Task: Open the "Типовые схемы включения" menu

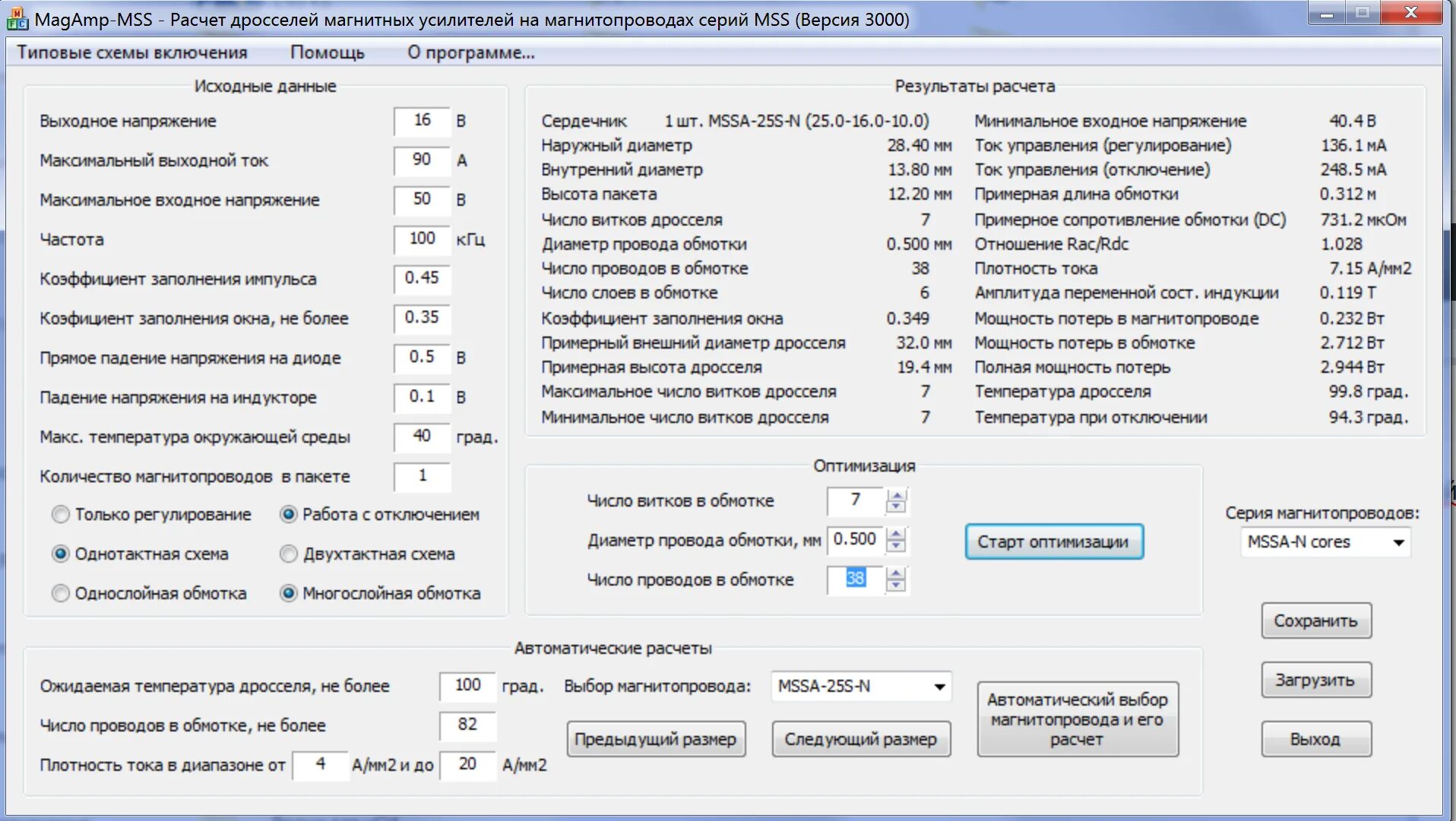Action: 132,52
